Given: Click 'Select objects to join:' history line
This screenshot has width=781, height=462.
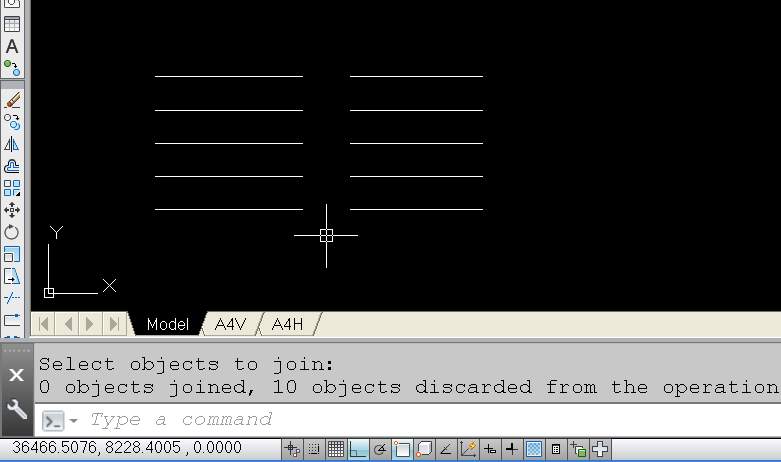Looking at the screenshot, I should pyautogui.click(x=186, y=364).
